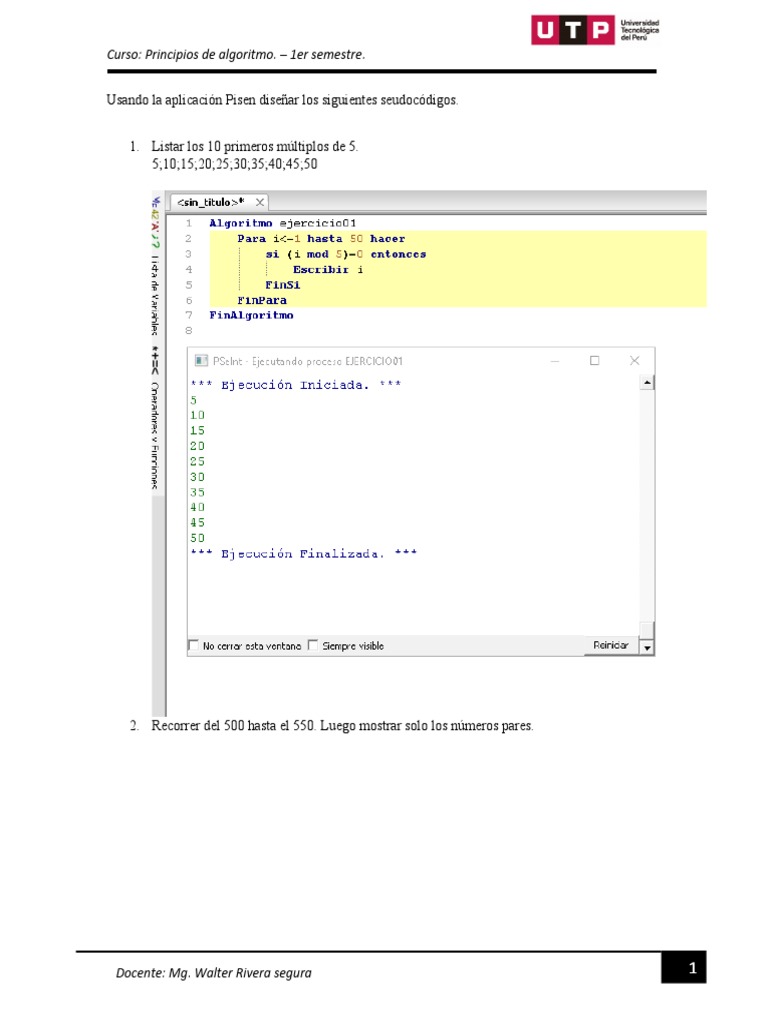The height and width of the screenshot is (1024, 768).
Task: Click the 'Ejecución Finalizada' console message
Action: click(303, 554)
